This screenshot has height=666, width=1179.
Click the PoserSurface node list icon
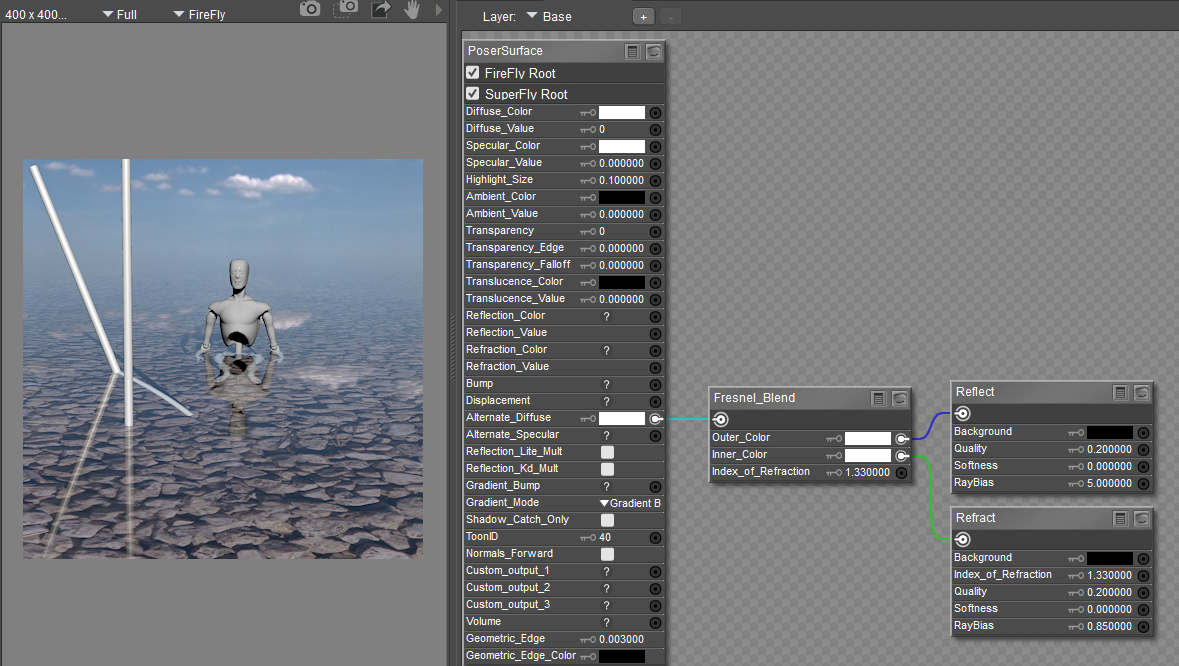pyautogui.click(x=632, y=51)
